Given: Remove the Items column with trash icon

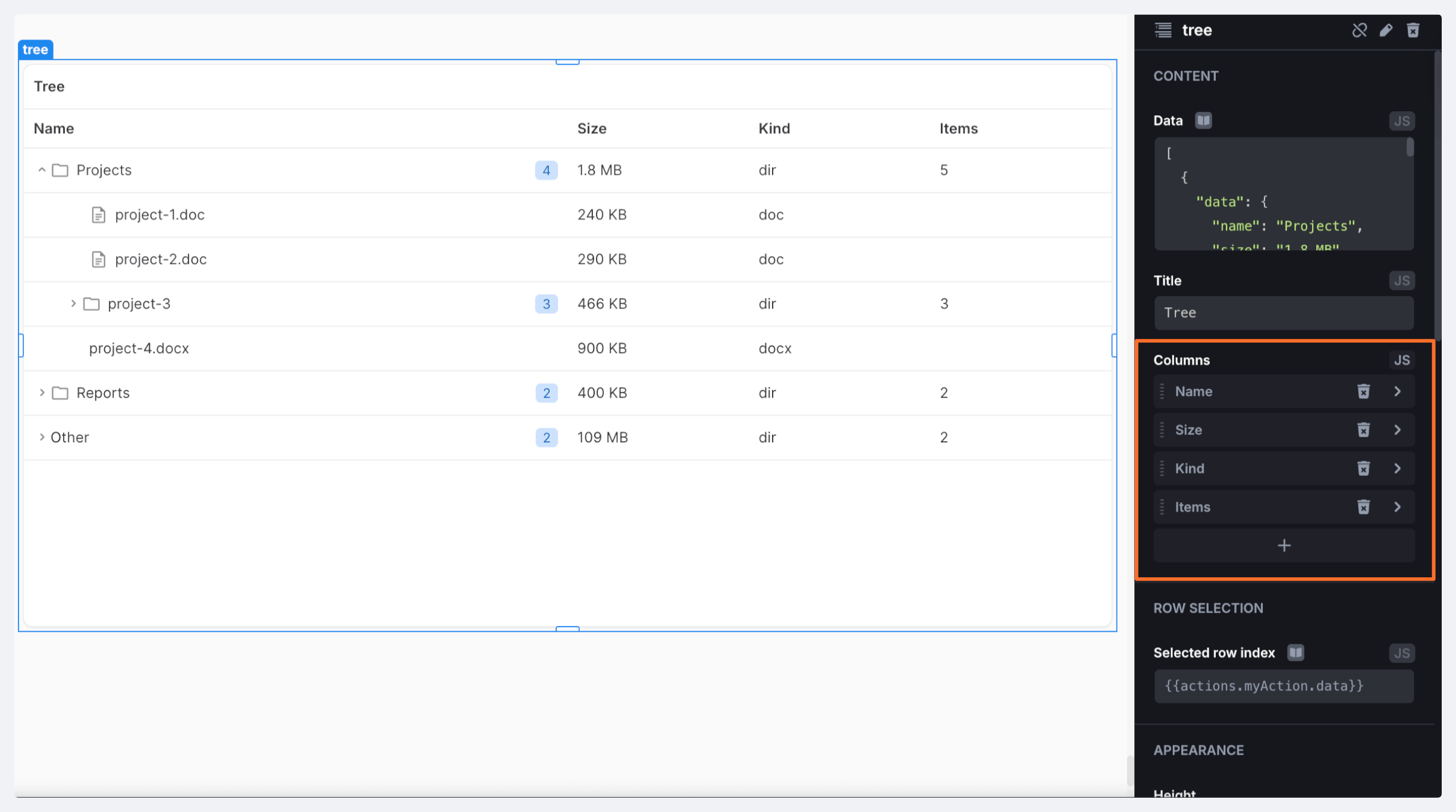Looking at the screenshot, I should 1363,507.
